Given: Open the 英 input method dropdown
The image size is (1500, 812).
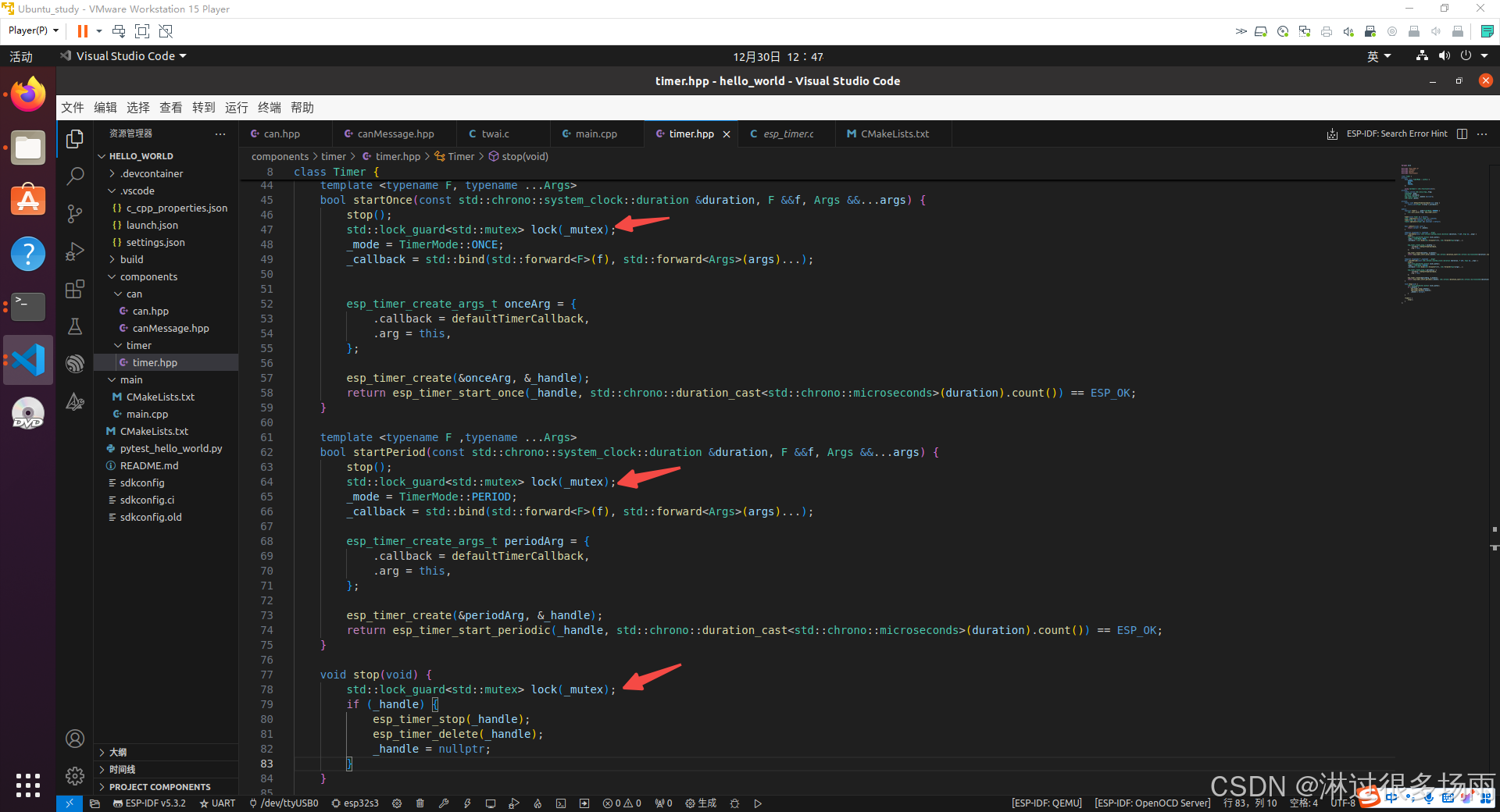Looking at the screenshot, I should (x=1379, y=56).
